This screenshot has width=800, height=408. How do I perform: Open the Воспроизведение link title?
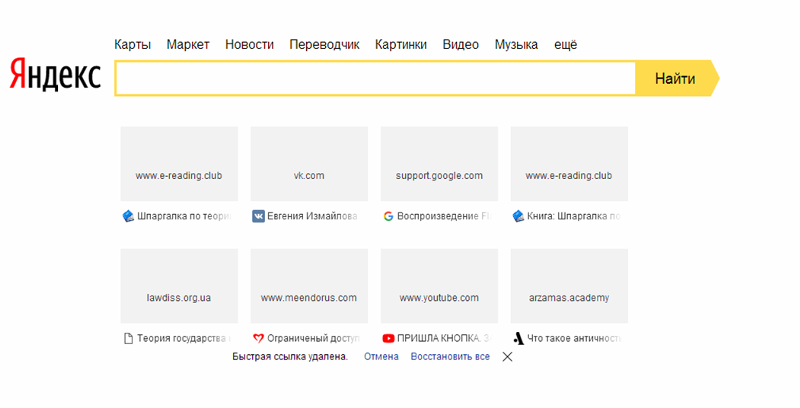[x=444, y=216]
